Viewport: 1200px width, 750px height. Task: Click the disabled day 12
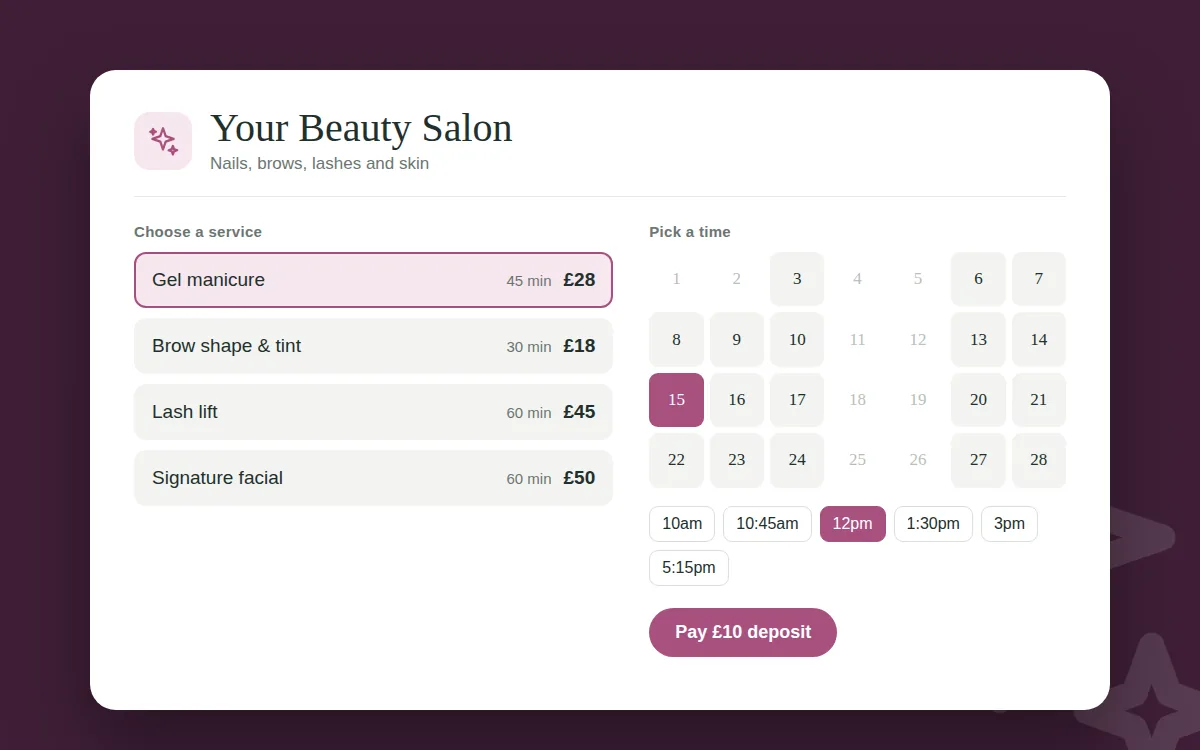click(918, 340)
